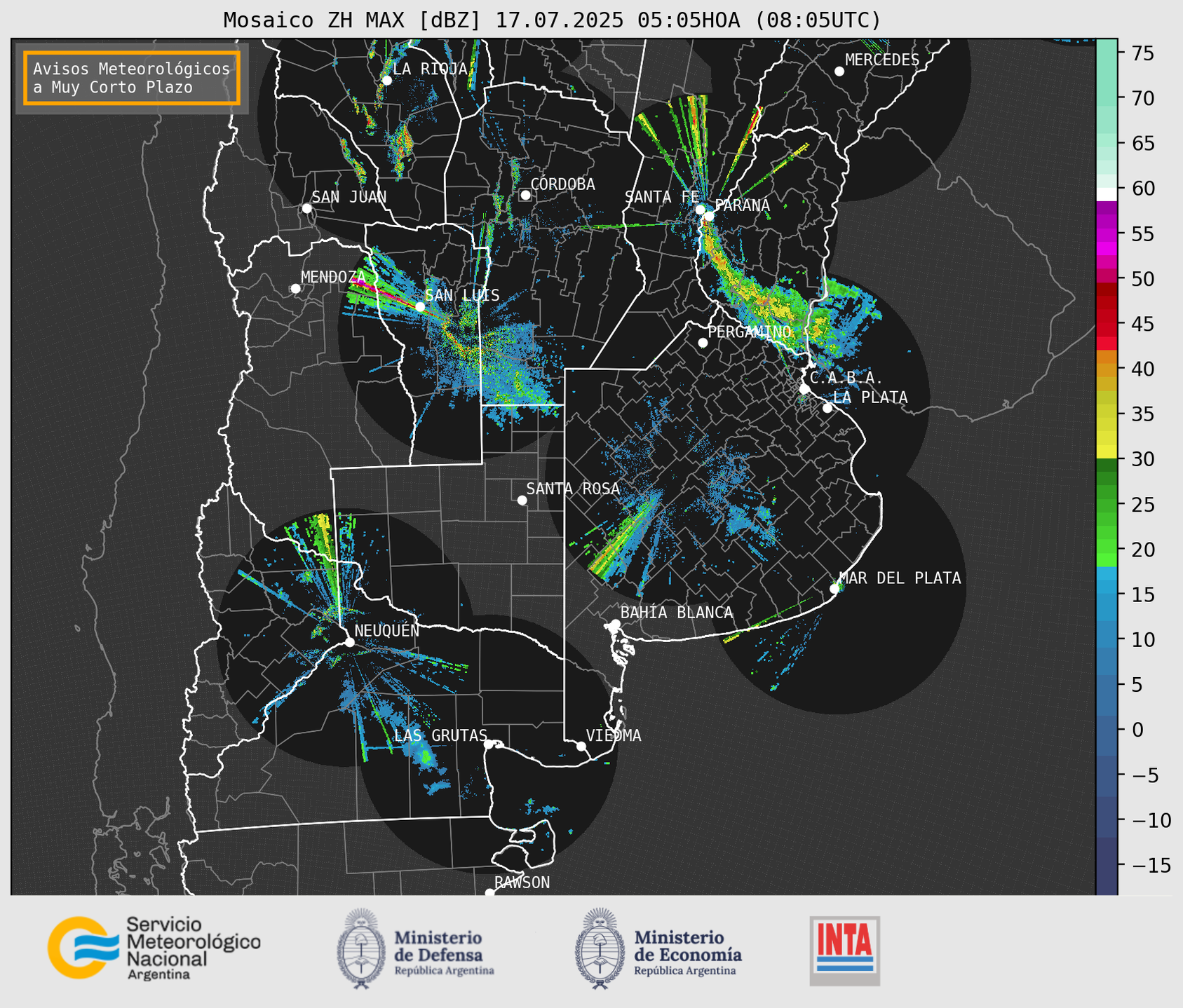This screenshot has width=1183, height=1008.
Task: Click the SANTA ROSA label text
Action: 573,489
